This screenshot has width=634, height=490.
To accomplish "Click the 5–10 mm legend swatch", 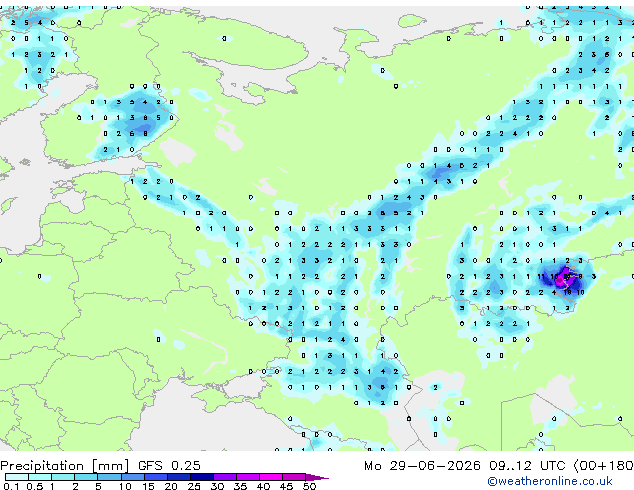I will click(109, 477).
